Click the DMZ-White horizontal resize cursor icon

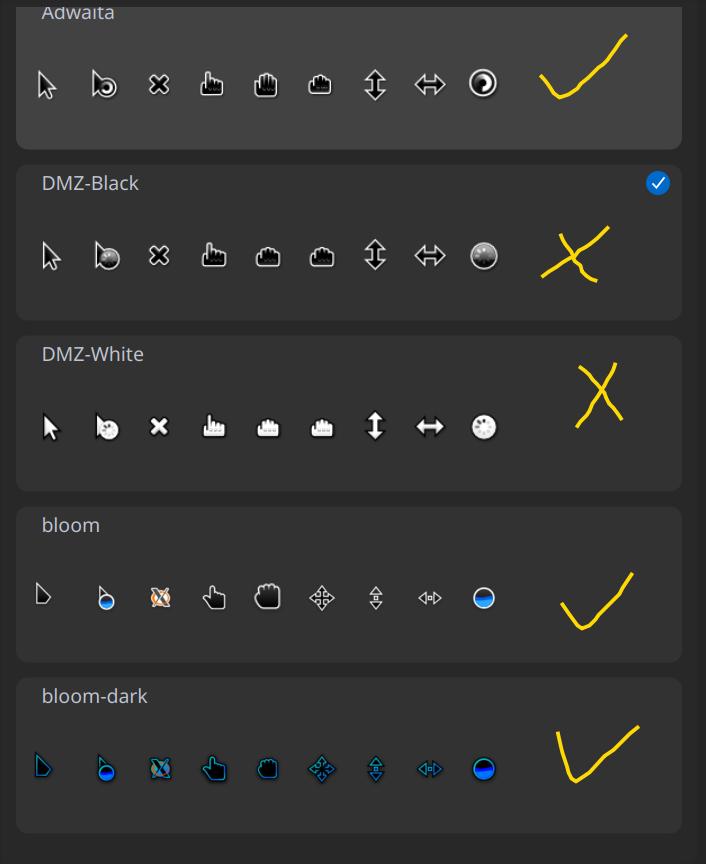pos(429,427)
